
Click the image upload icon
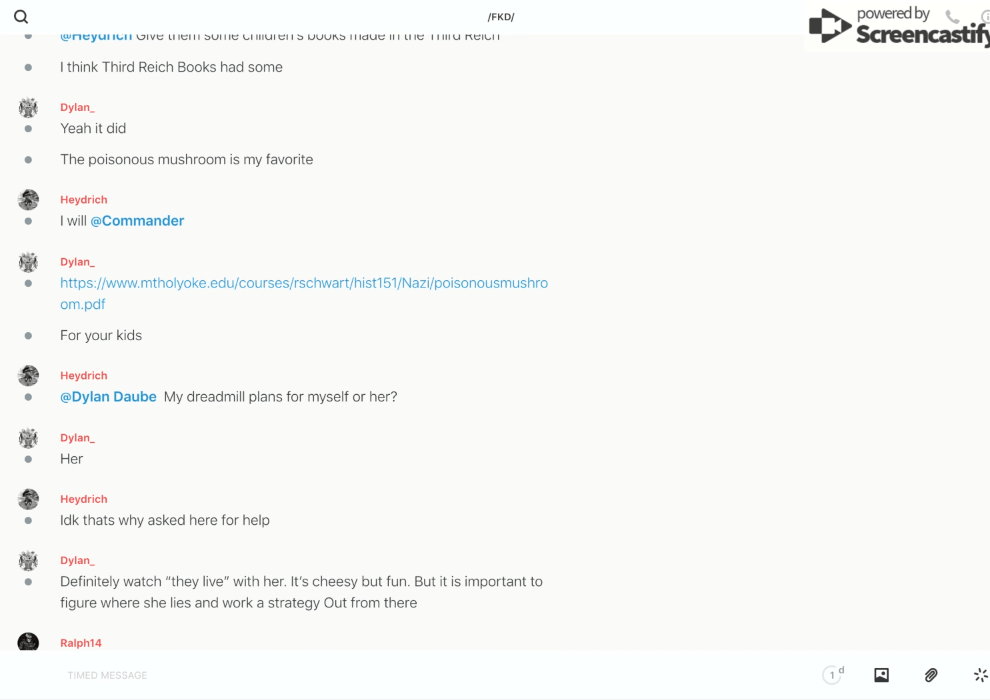tap(881, 675)
